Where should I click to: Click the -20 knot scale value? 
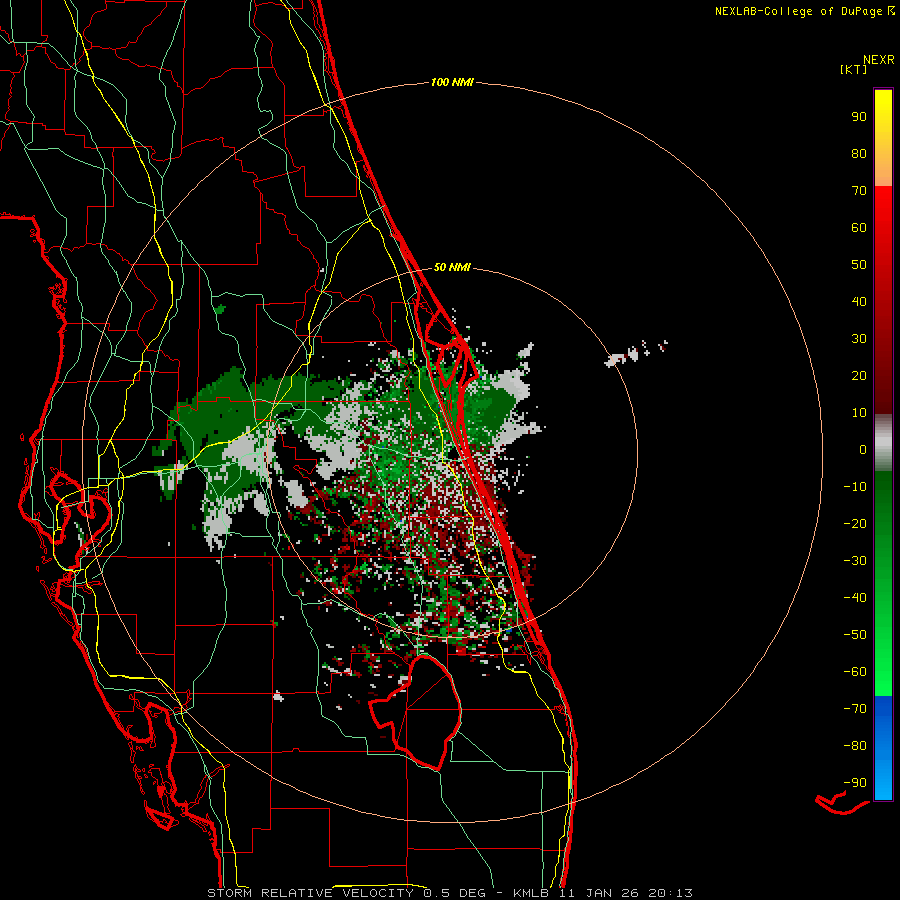pos(855,523)
